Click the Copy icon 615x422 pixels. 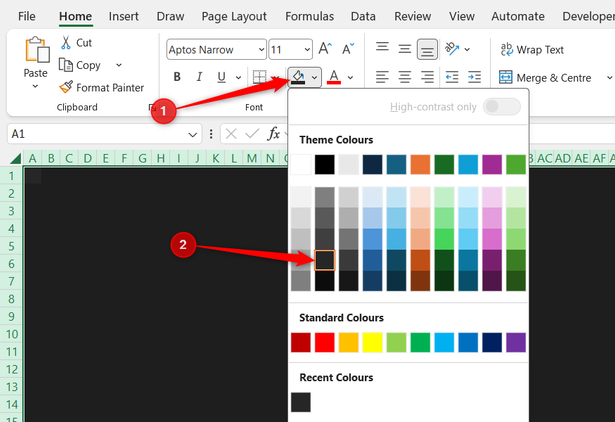[66, 65]
